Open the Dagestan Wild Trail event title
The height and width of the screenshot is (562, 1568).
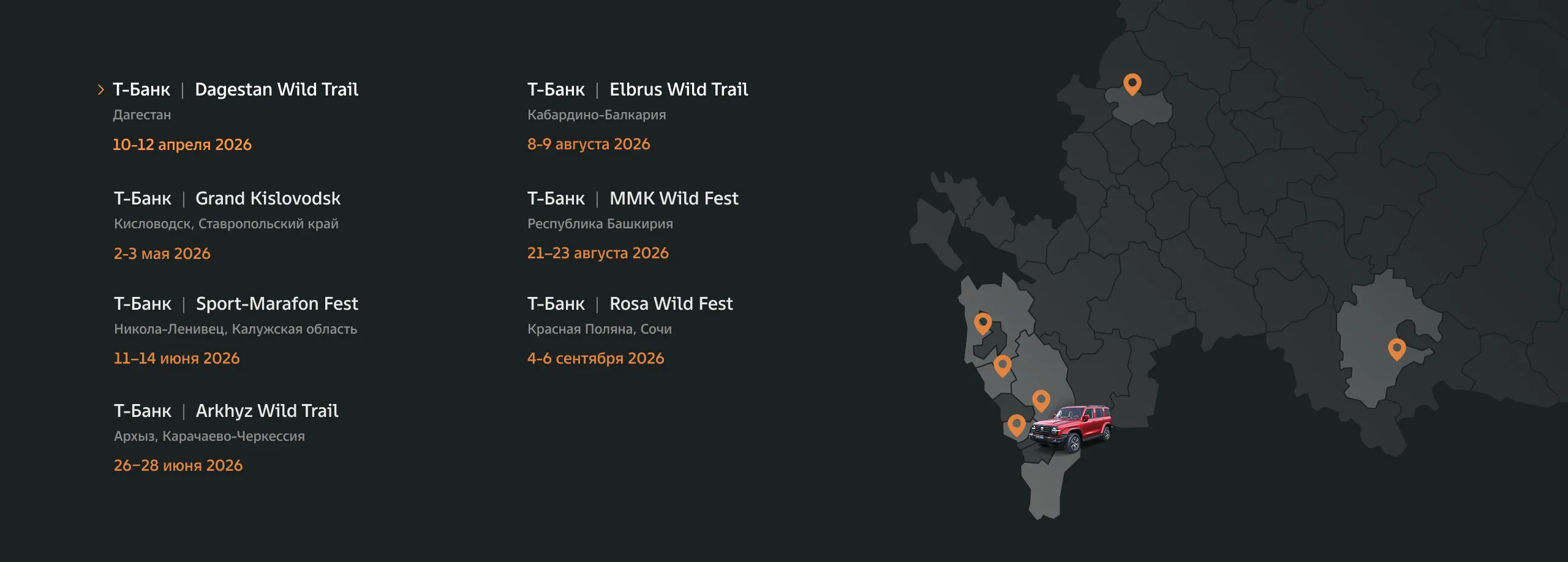tap(276, 90)
